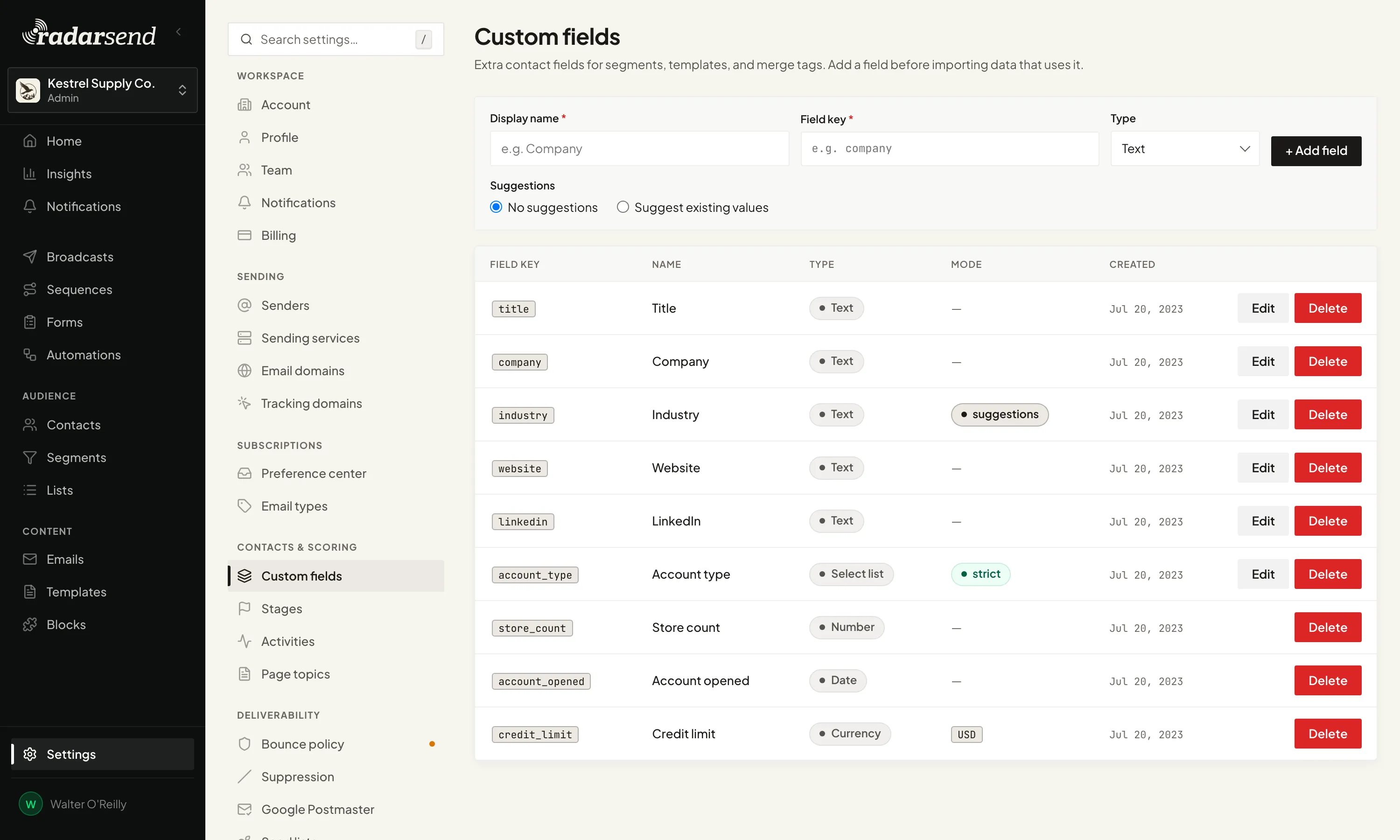The width and height of the screenshot is (1400, 840).
Task: Open the Type dropdown showing Text
Action: [x=1185, y=149]
